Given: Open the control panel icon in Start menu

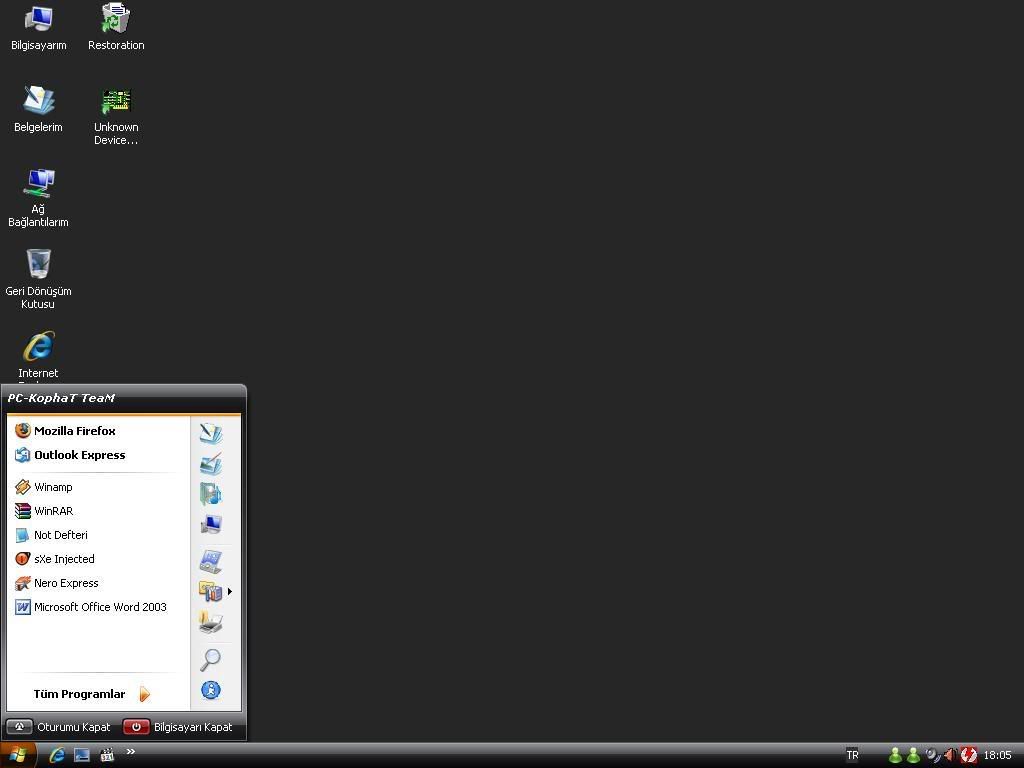Looking at the screenshot, I should click(x=211, y=561).
